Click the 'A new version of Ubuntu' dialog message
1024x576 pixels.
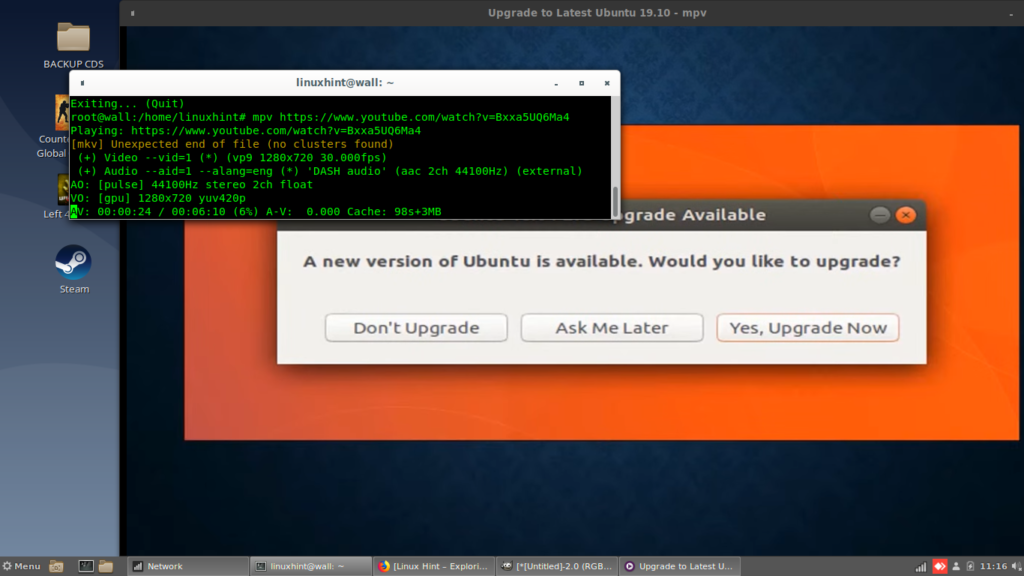point(601,261)
